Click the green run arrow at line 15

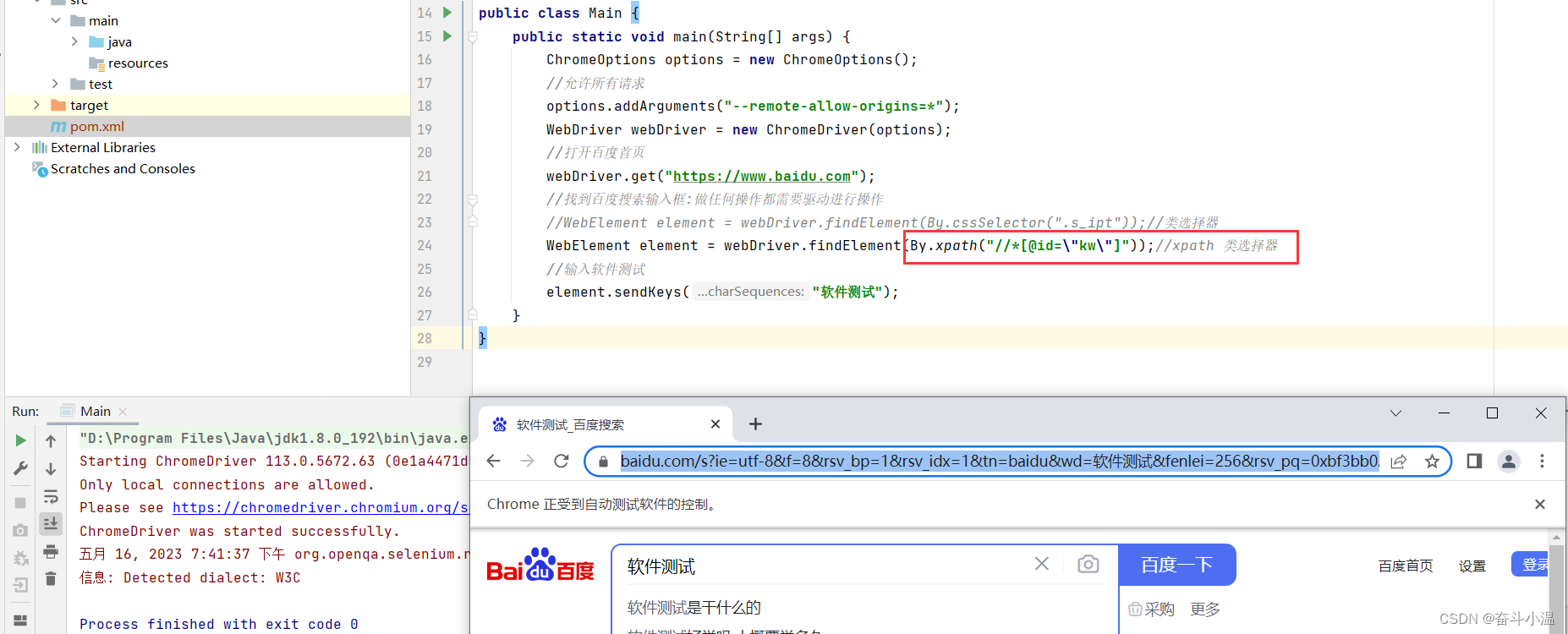447,36
